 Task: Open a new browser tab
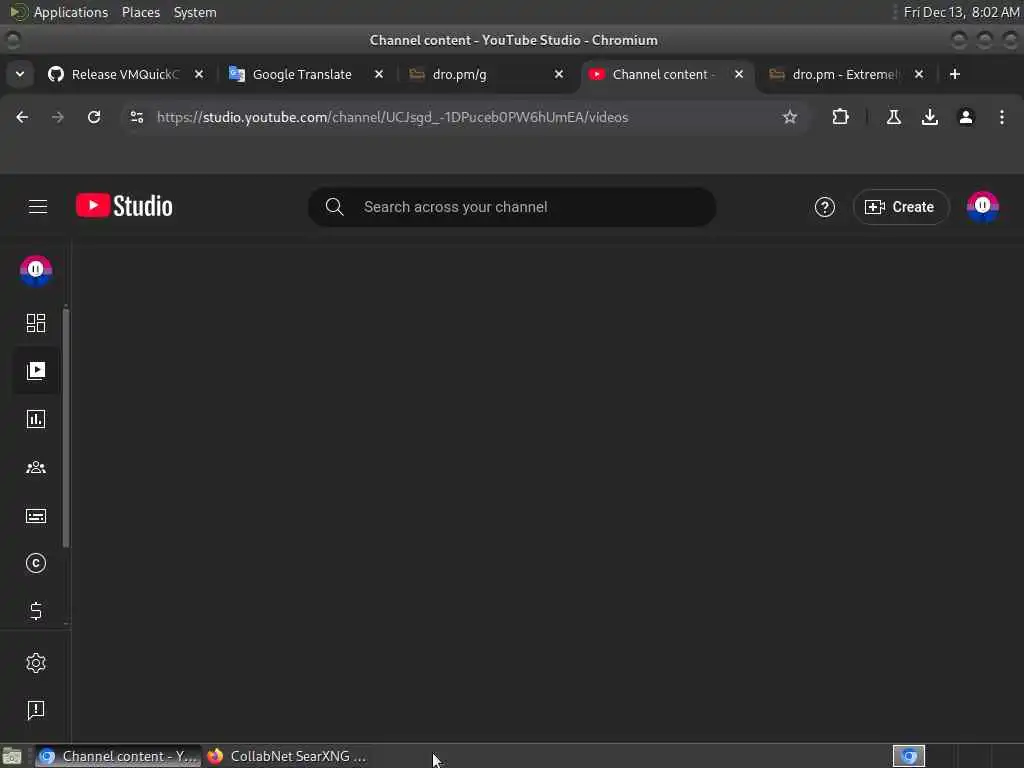pyautogui.click(x=955, y=74)
